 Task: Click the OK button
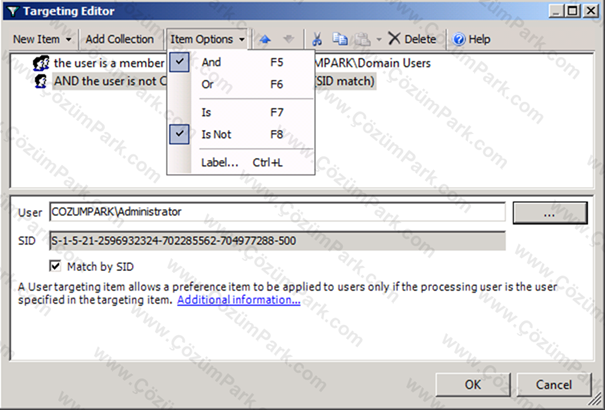pos(473,384)
